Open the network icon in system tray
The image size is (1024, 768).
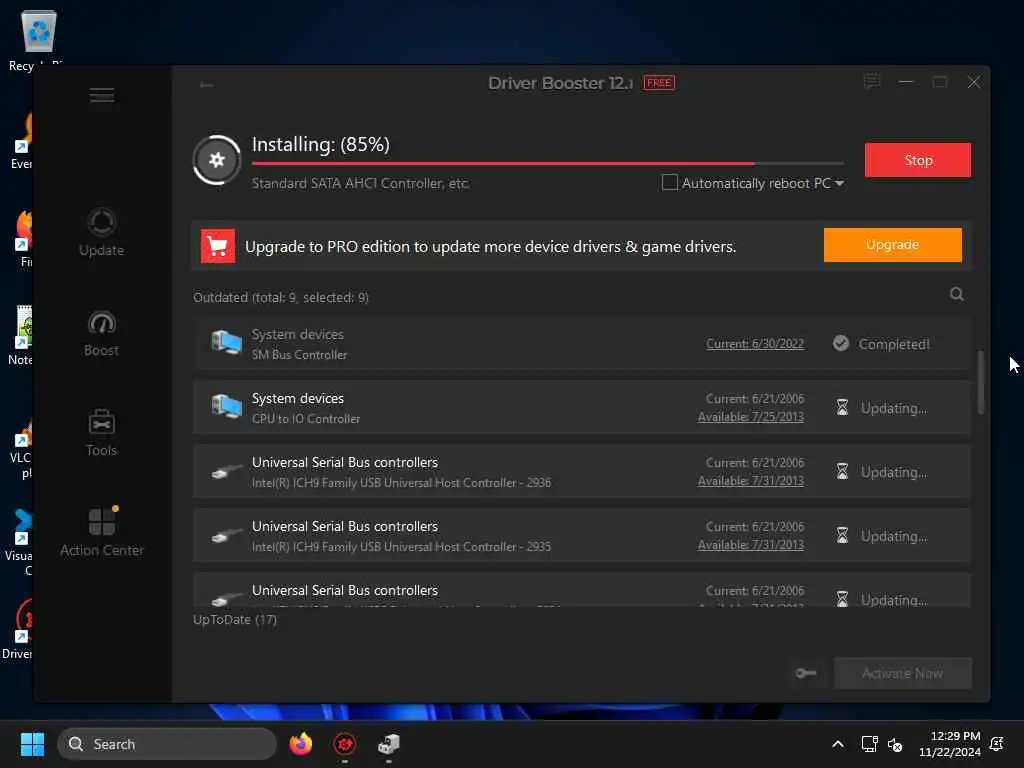(x=869, y=744)
